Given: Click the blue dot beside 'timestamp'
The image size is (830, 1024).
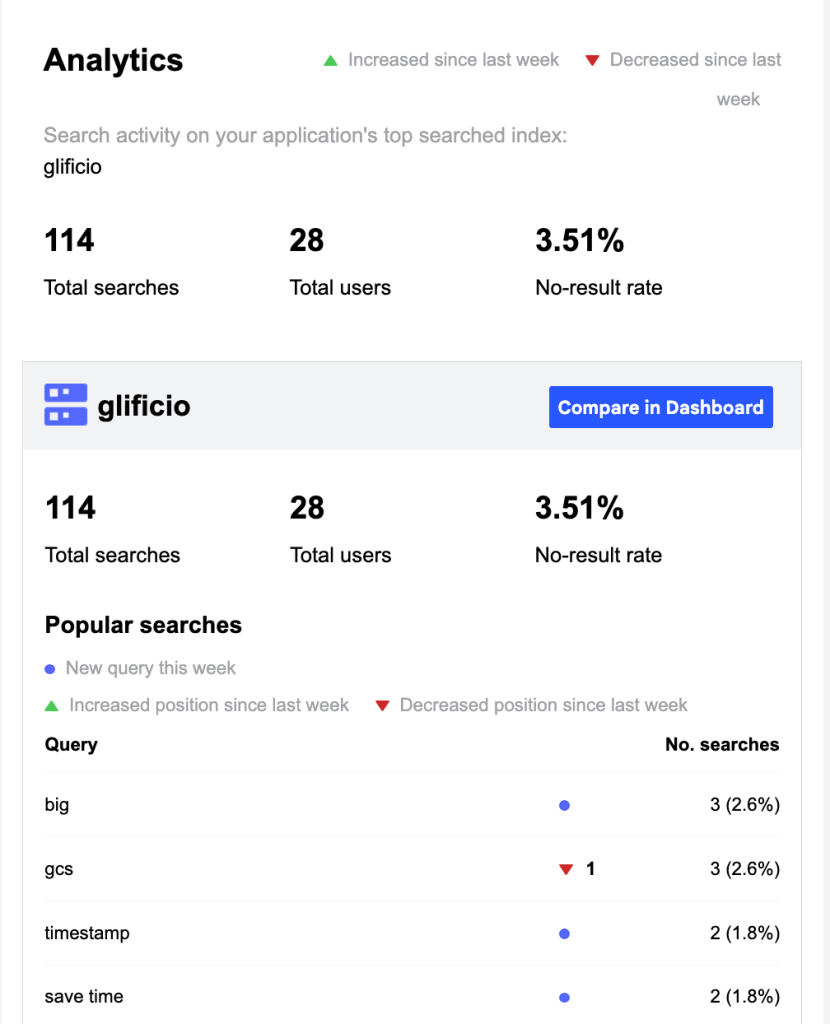Looking at the screenshot, I should coord(564,933).
